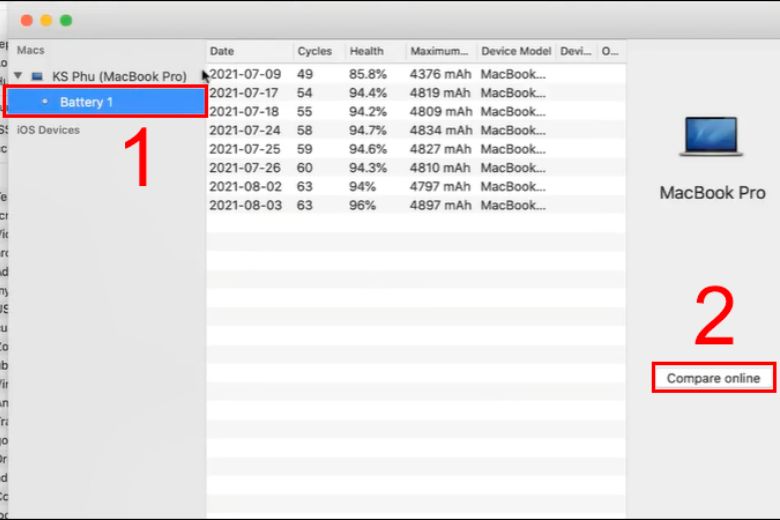
Task: Zoom the window with green button
Action: [66, 20]
